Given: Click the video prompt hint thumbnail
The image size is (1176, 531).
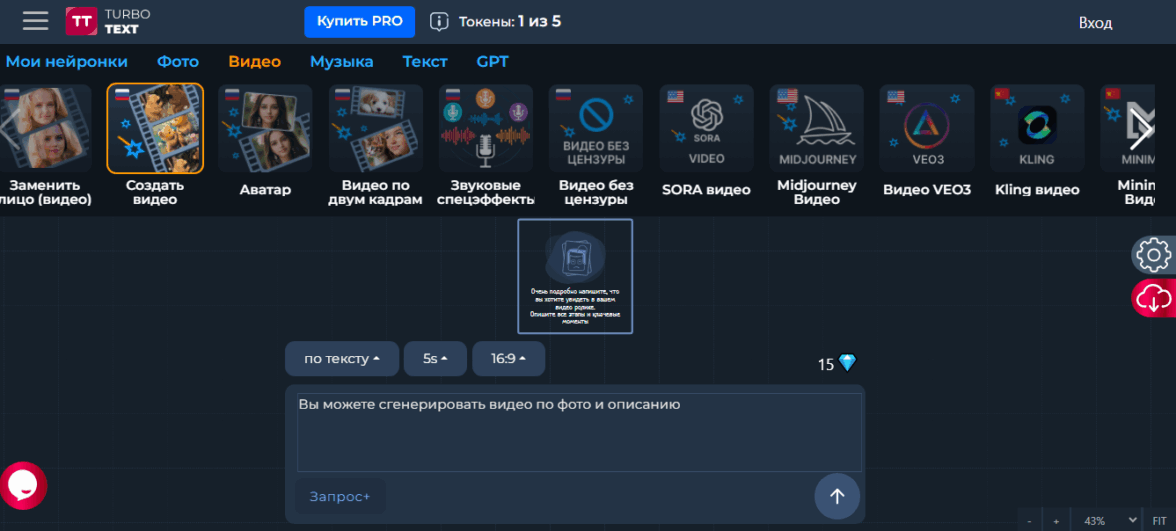Looking at the screenshot, I should point(575,276).
